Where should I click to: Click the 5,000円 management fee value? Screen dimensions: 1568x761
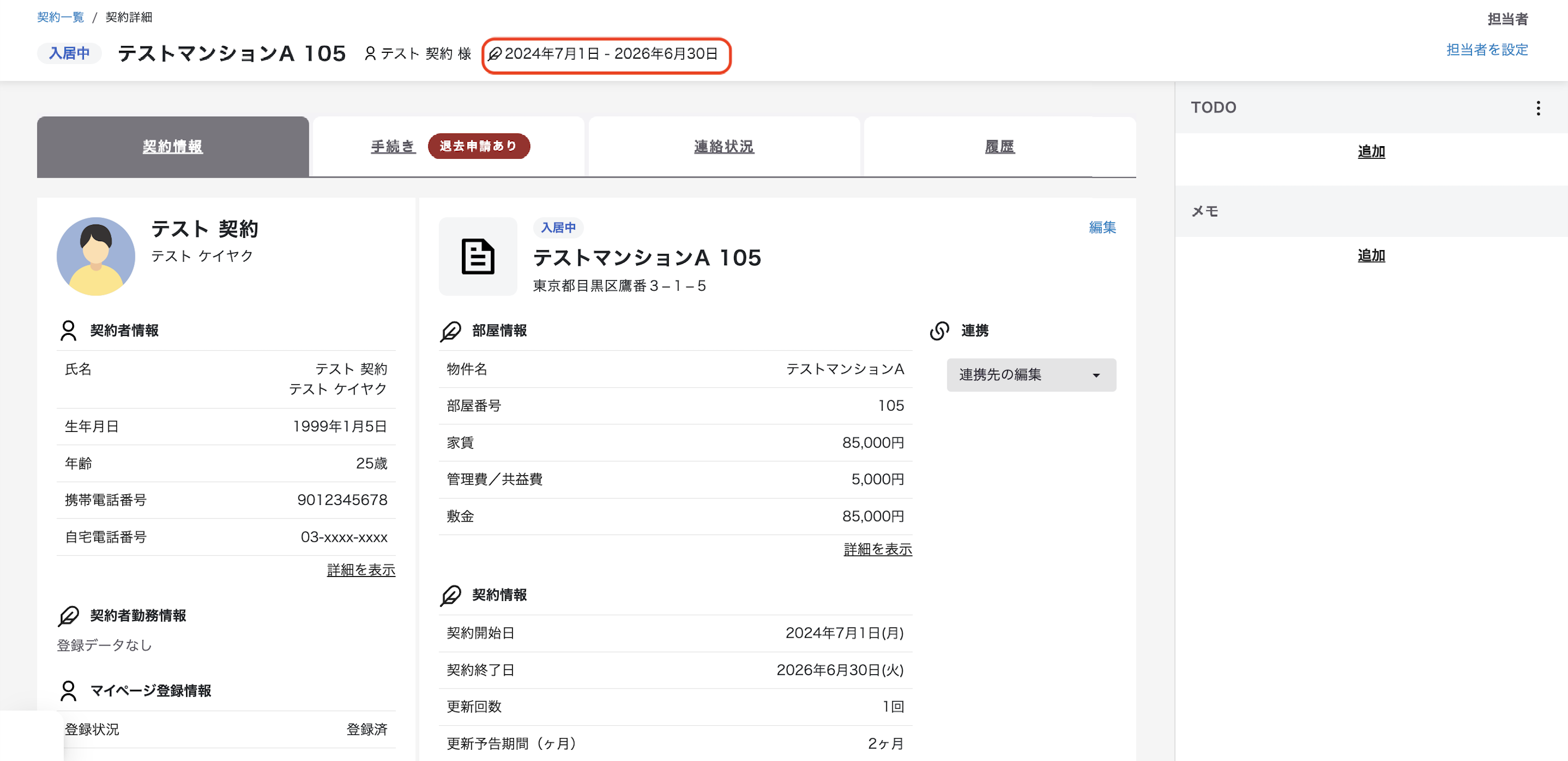pos(877,479)
